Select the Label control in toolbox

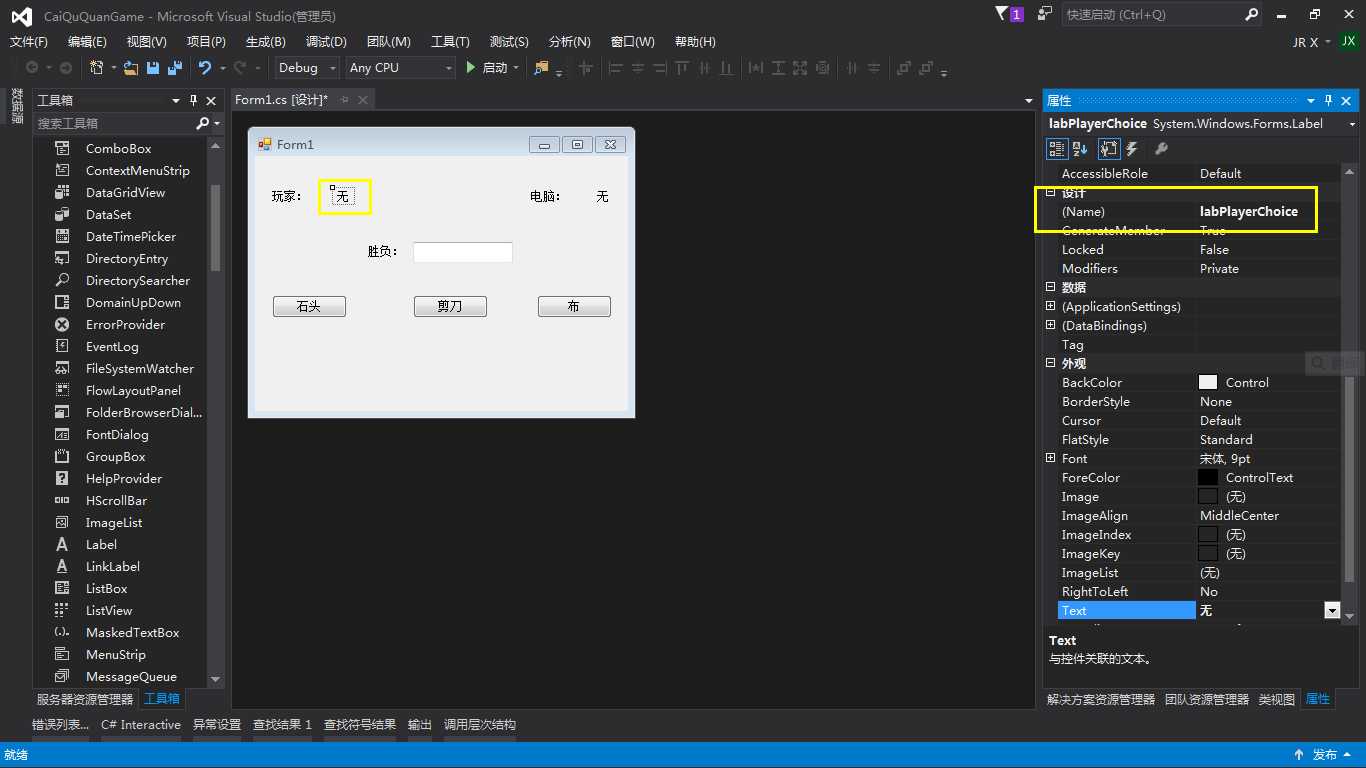pyautogui.click(x=101, y=544)
